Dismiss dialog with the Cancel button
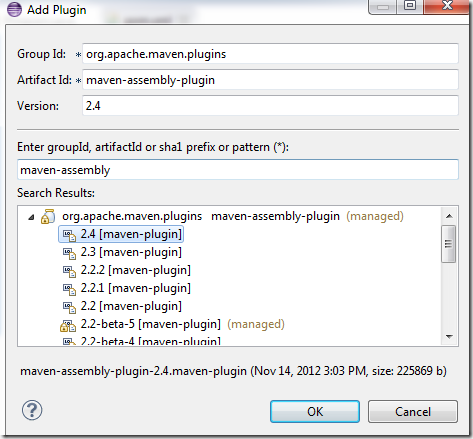This screenshot has height=439, width=473. tap(413, 412)
